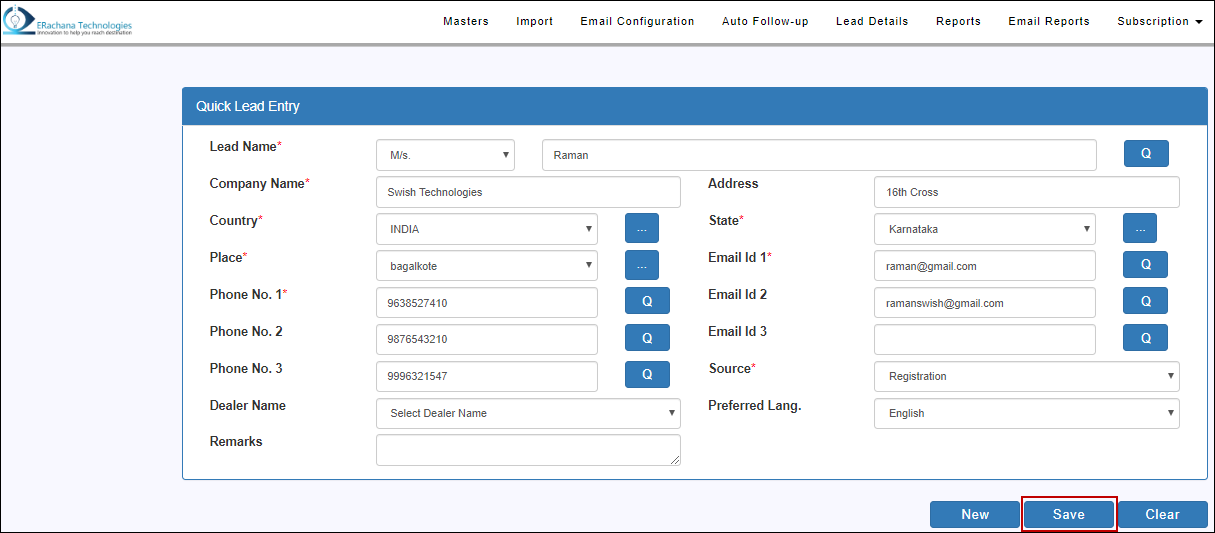This screenshot has height=533, width=1215.
Task: Click the Dealer Name label
Action: 247,406
